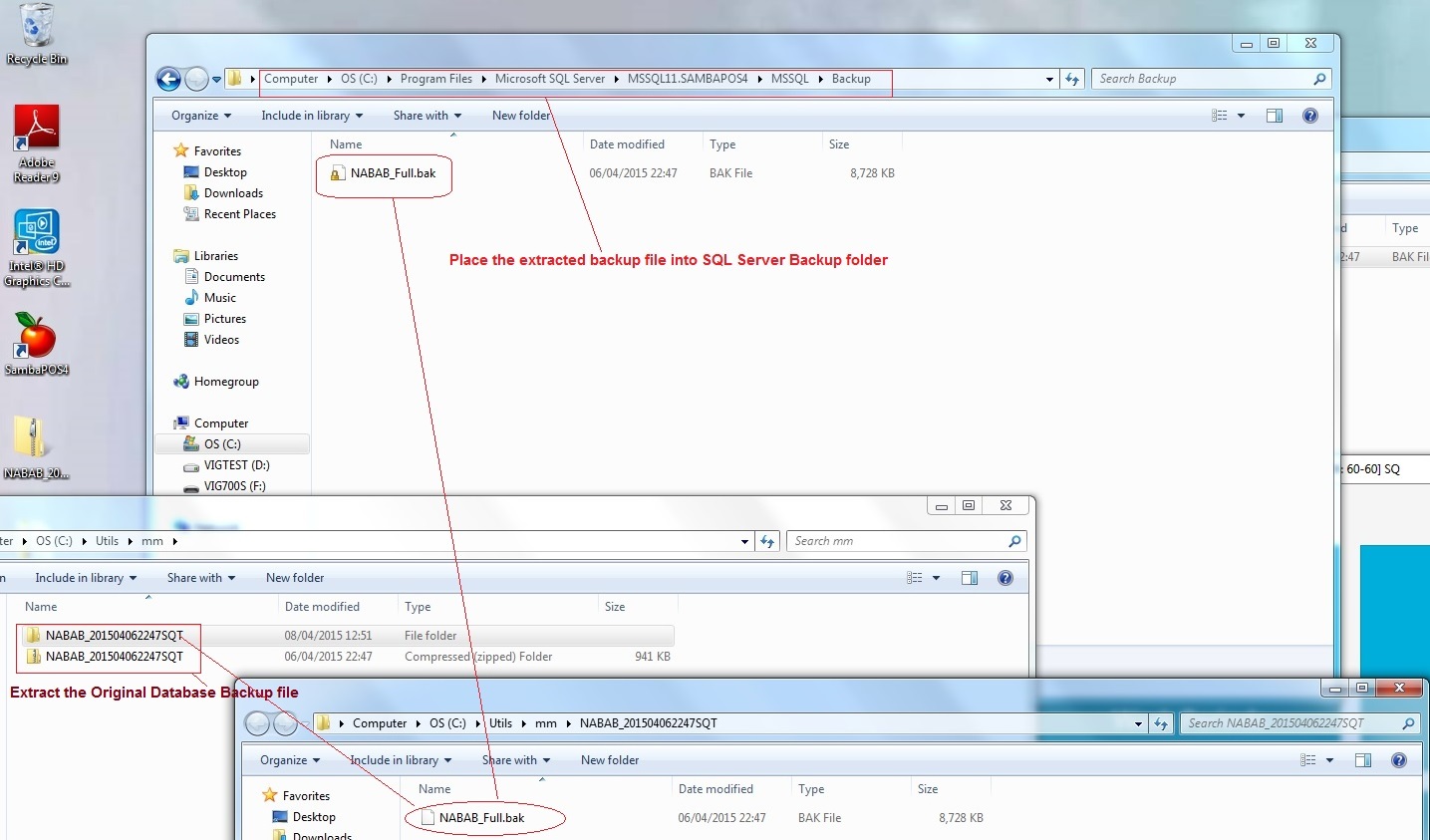1430x840 pixels.
Task: Refresh the Backup folder address bar
Action: [1072, 79]
